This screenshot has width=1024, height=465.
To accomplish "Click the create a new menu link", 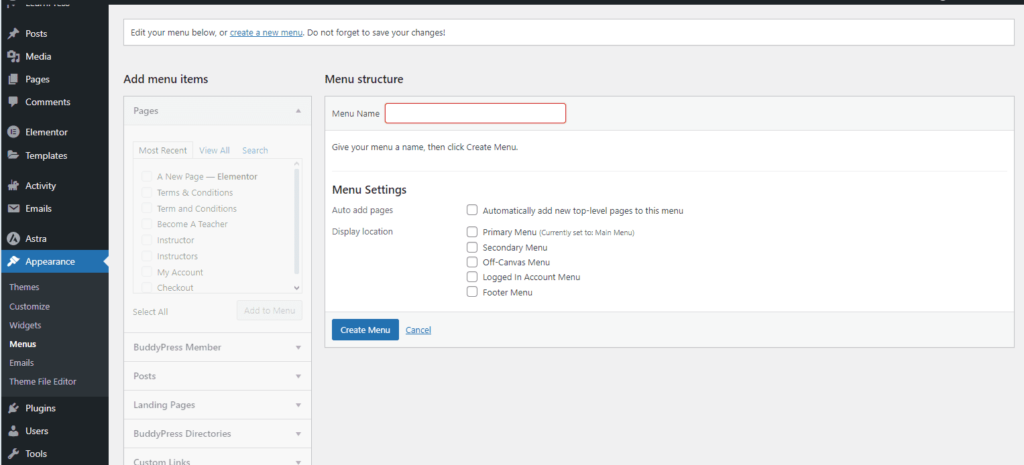I will [266, 33].
